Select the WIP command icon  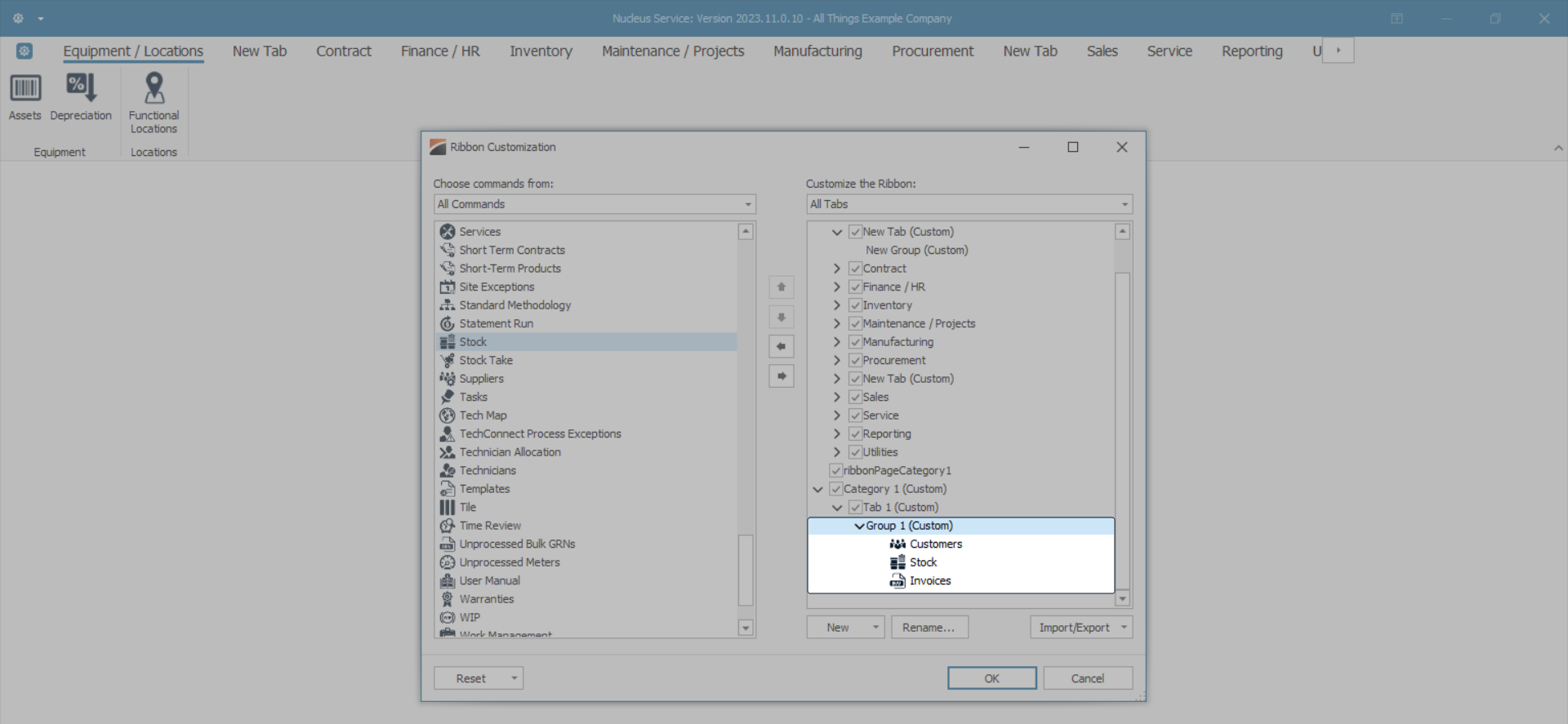[448, 617]
